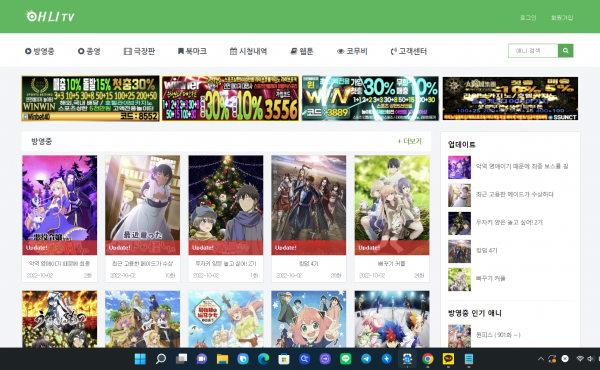Launch File Explorer from taskbar
This screenshot has width=600, height=370.
pos(222,359)
